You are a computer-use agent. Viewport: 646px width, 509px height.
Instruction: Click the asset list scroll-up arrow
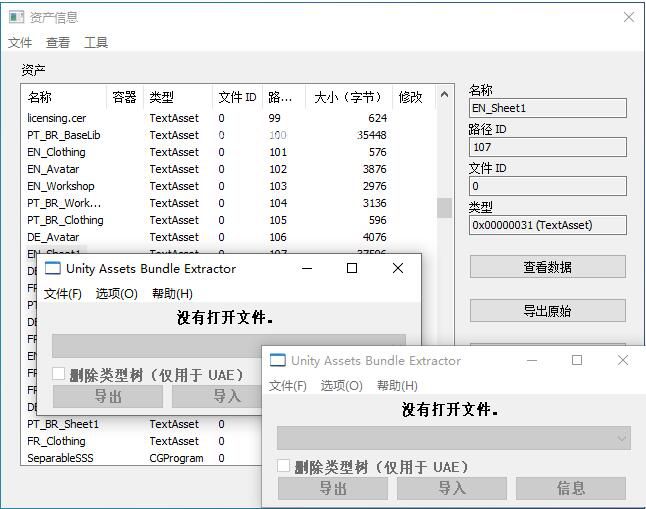[x=444, y=94]
